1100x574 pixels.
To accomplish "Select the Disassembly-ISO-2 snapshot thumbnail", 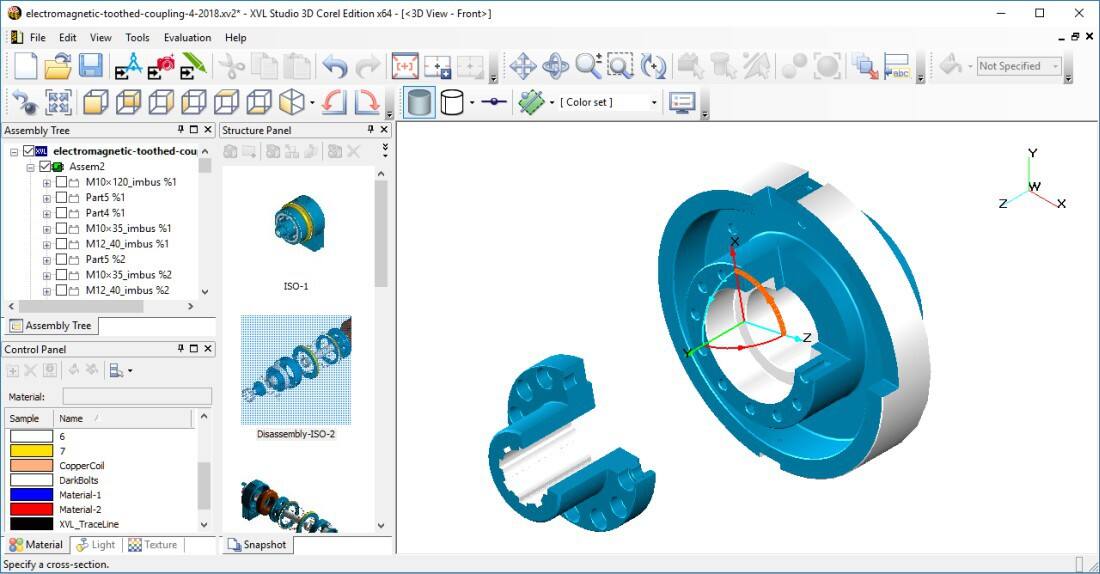I will pyautogui.click(x=296, y=370).
